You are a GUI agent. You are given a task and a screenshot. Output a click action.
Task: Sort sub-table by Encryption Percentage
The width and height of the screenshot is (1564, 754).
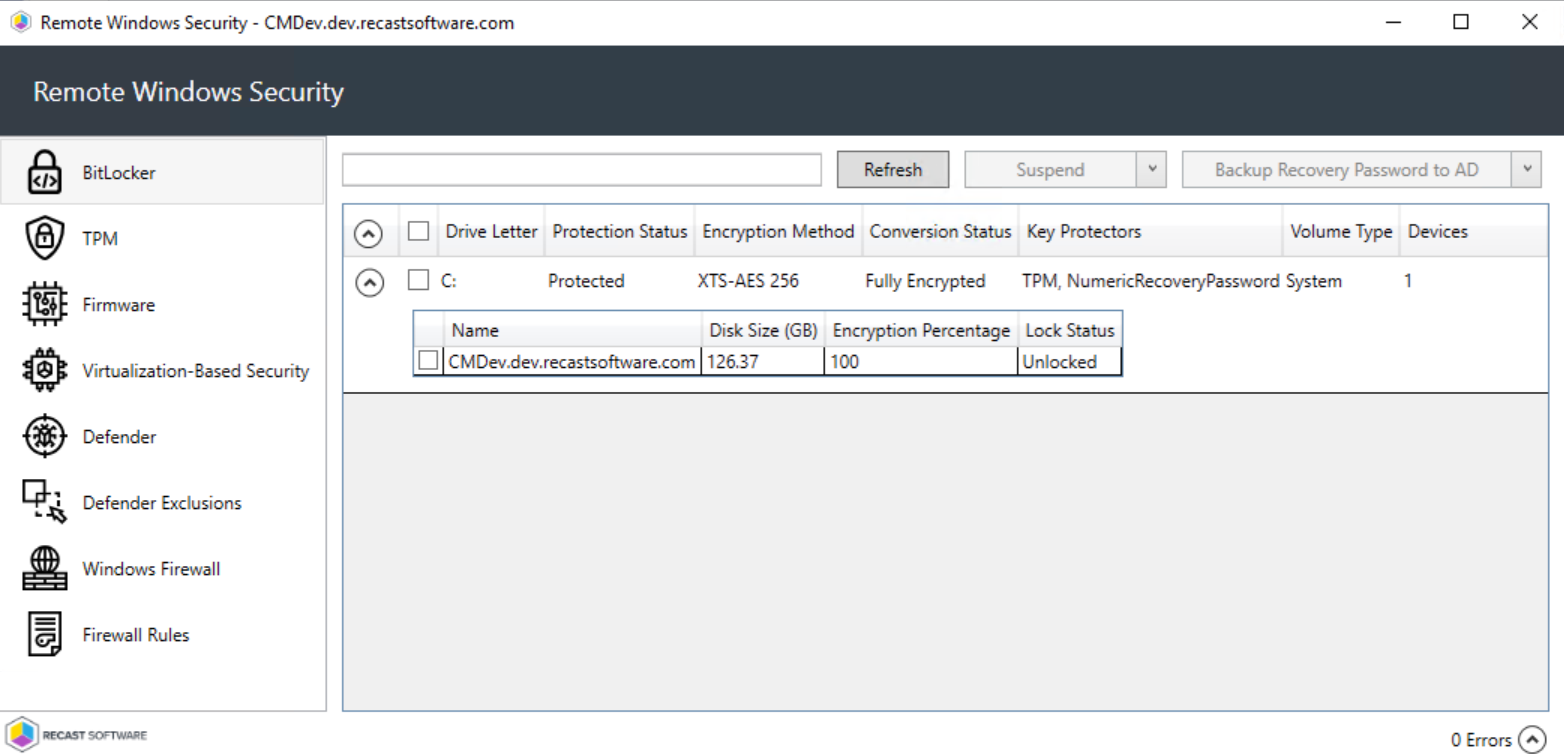point(922,330)
